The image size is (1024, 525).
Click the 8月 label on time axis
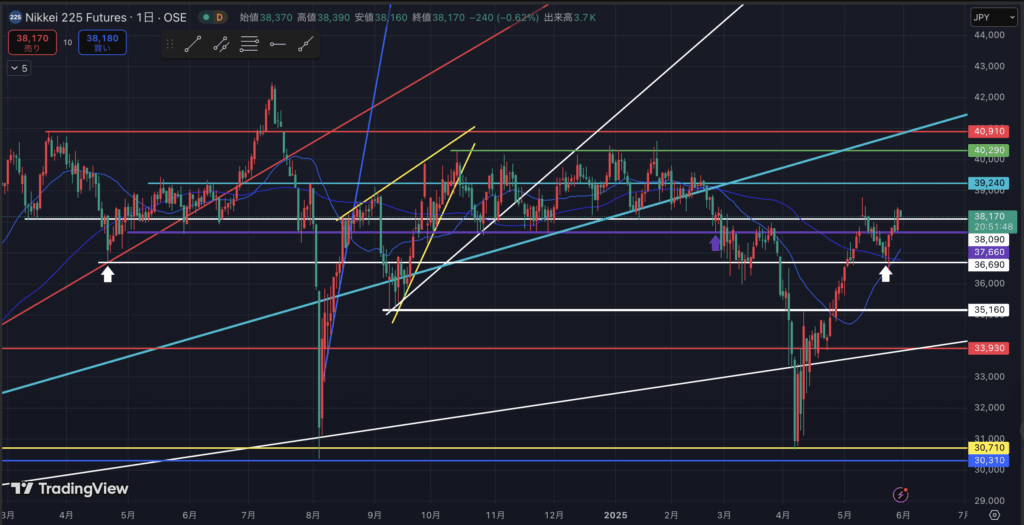click(315, 515)
